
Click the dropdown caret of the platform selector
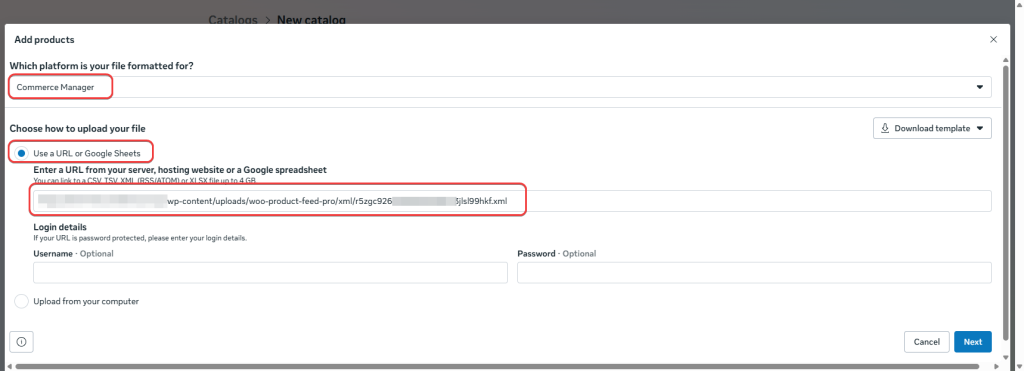[x=980, y=87]
